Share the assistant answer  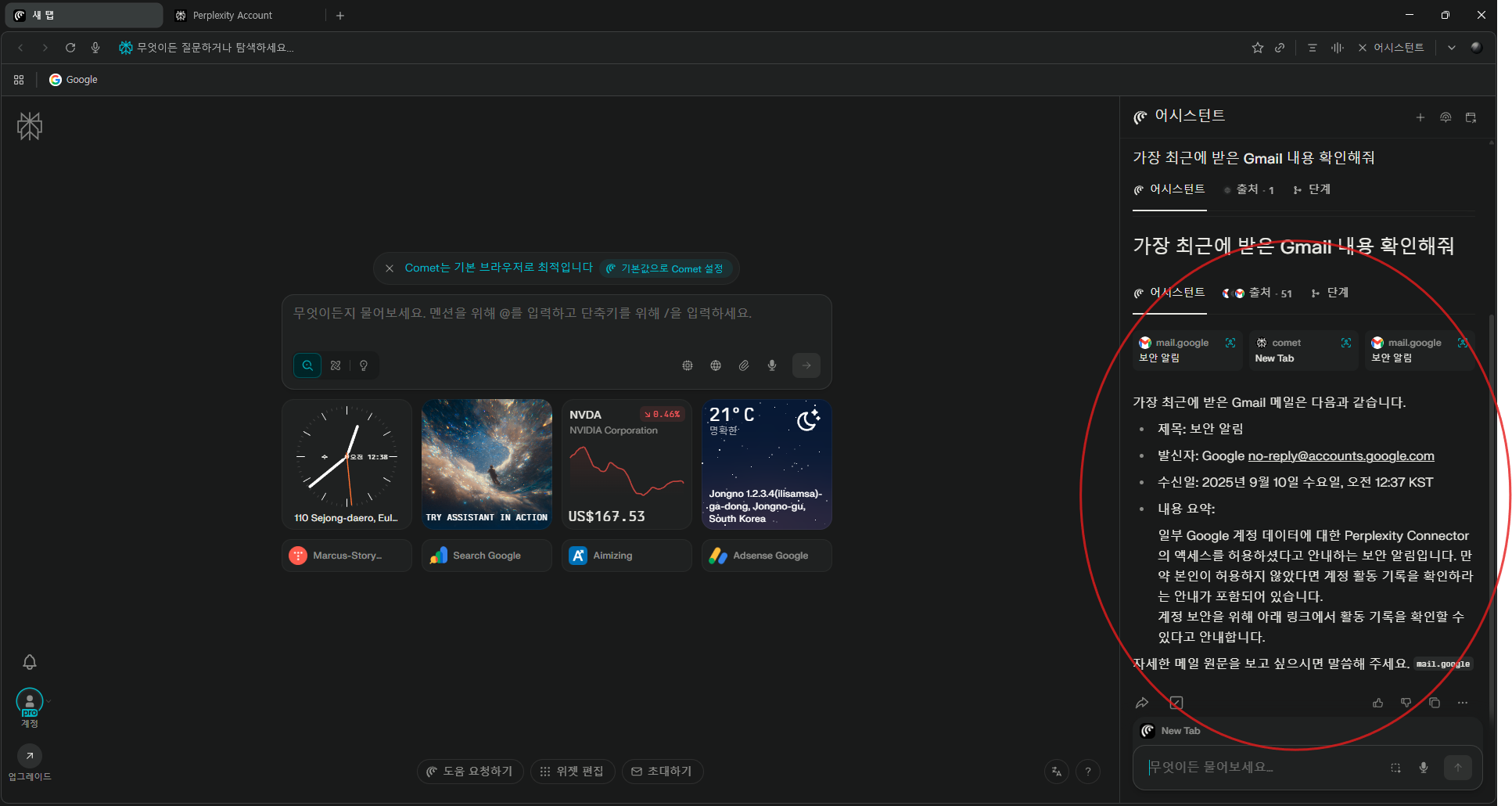click(1142, 703)
